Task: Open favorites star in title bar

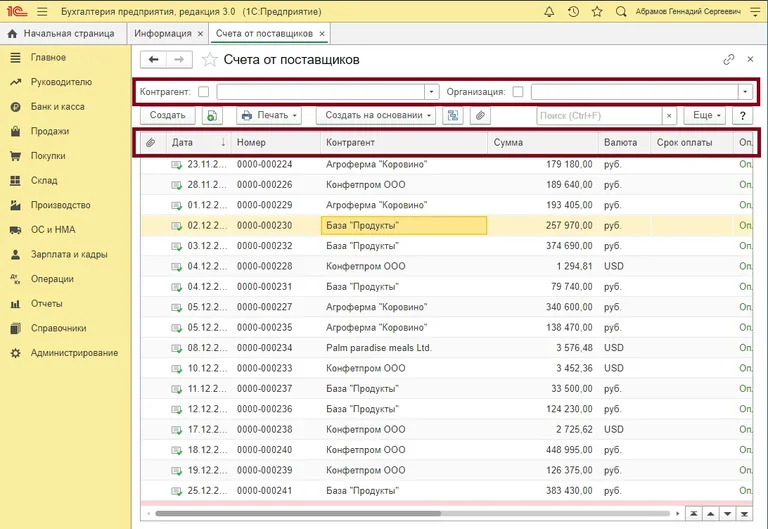Action: 597,11
